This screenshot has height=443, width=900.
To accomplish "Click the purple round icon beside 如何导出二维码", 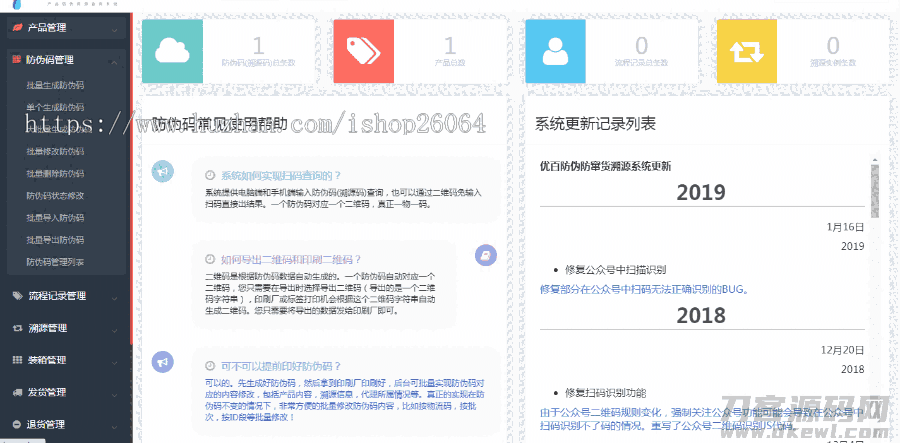I will click(x=486, y=255).
